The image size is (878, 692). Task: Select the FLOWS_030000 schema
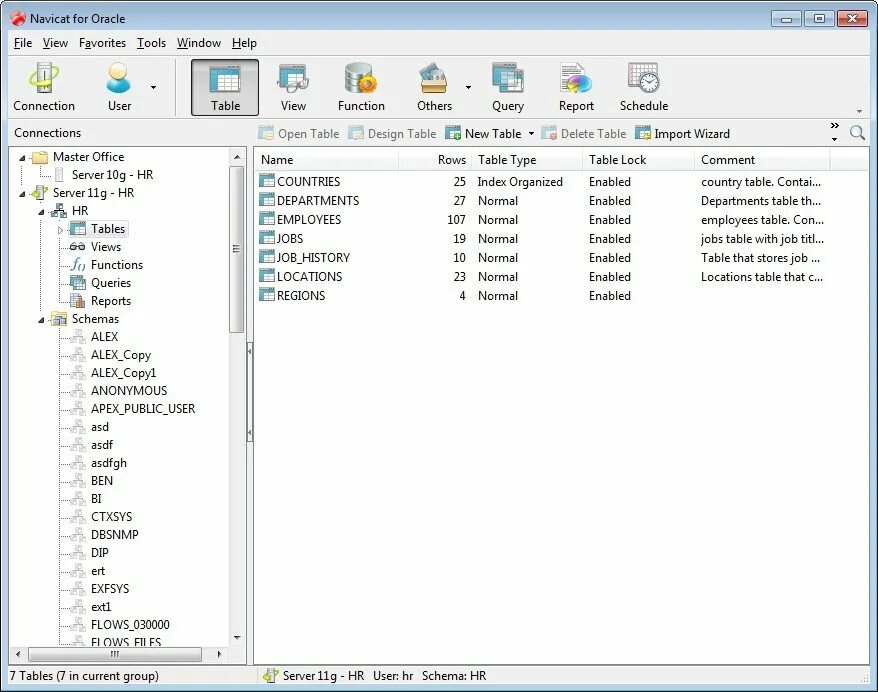point(130,625)
